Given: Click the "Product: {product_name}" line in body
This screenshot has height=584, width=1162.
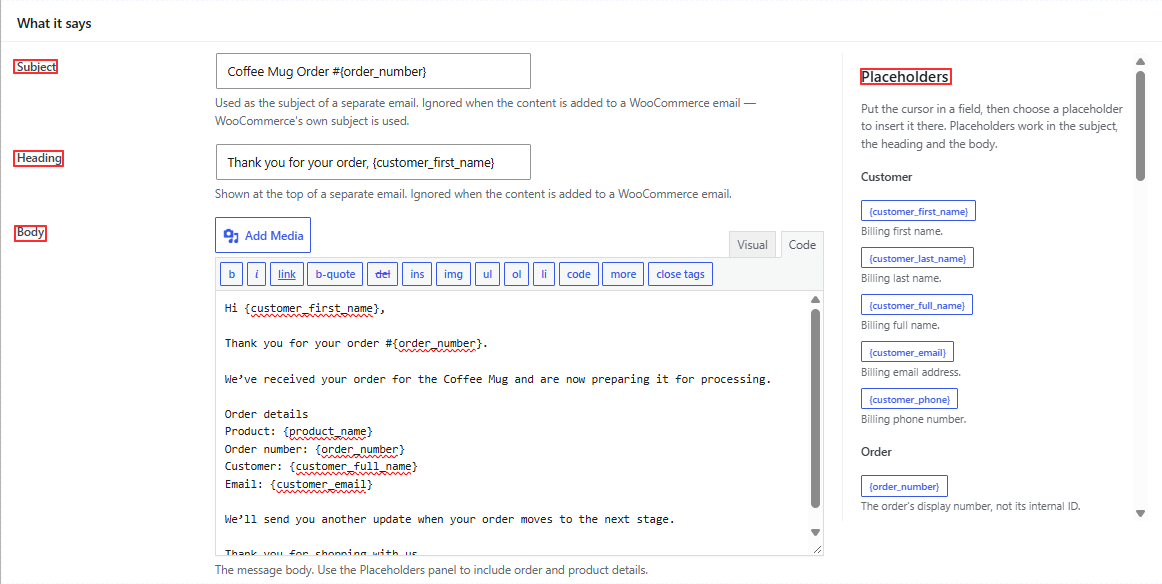Looking at the screenshot, I should point(299,431).
